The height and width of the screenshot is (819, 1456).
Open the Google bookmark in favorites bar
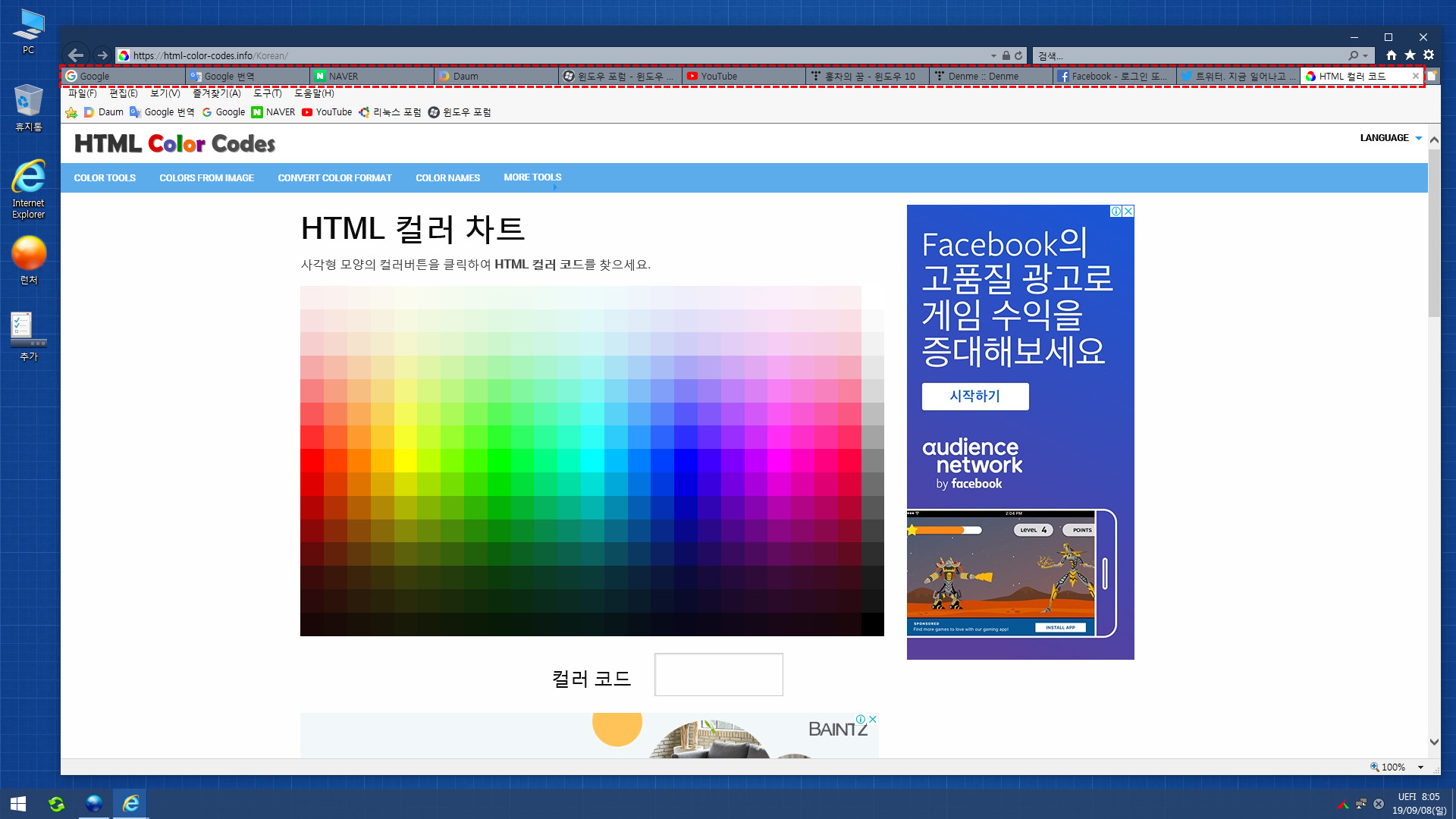pyautogui.click(x=224, y=112)
